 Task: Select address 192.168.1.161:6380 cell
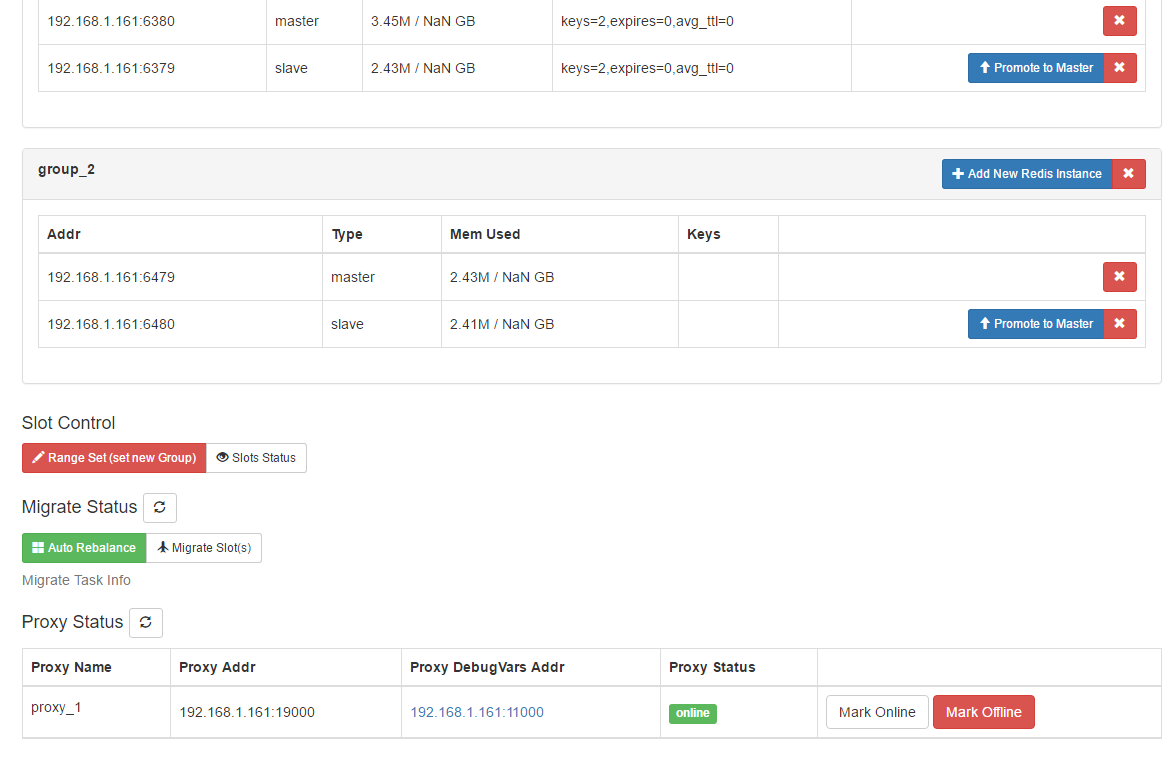(x=152, y=22)
